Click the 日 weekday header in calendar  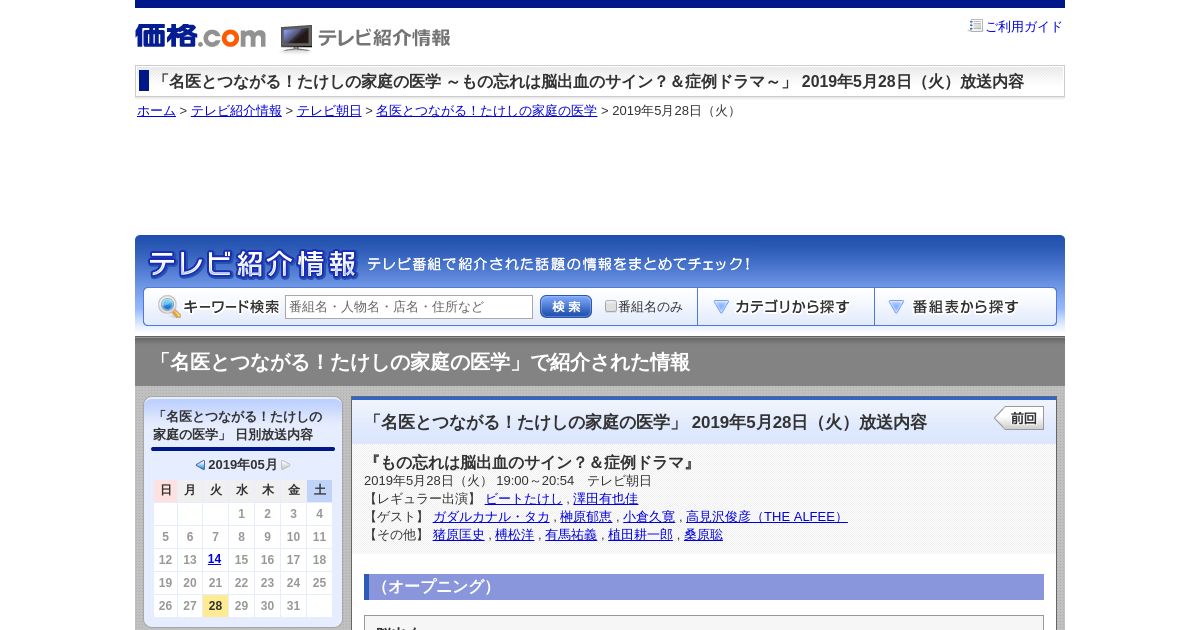coord(166,490)
